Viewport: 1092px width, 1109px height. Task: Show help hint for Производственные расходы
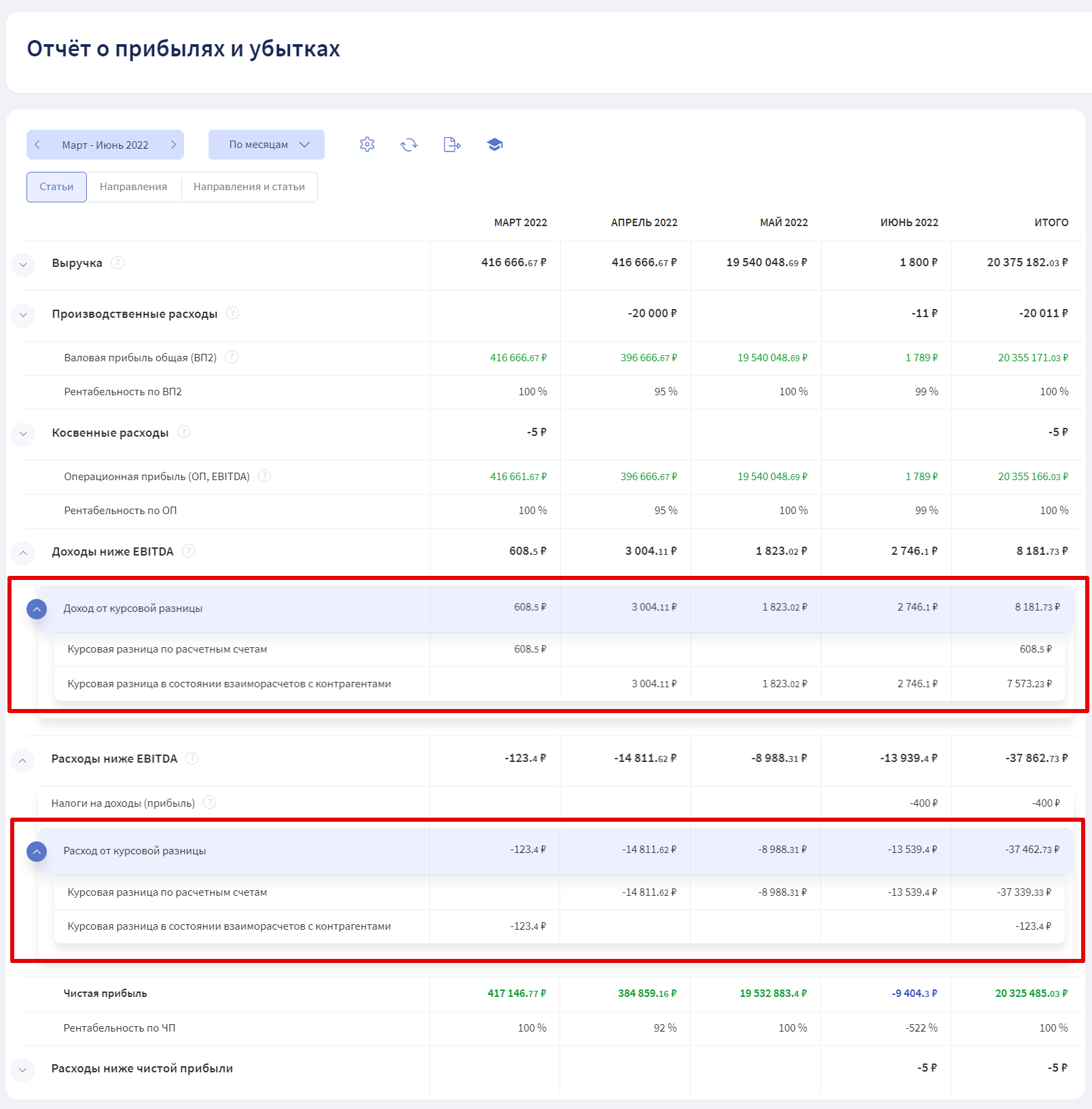click(x=232, y=313)
